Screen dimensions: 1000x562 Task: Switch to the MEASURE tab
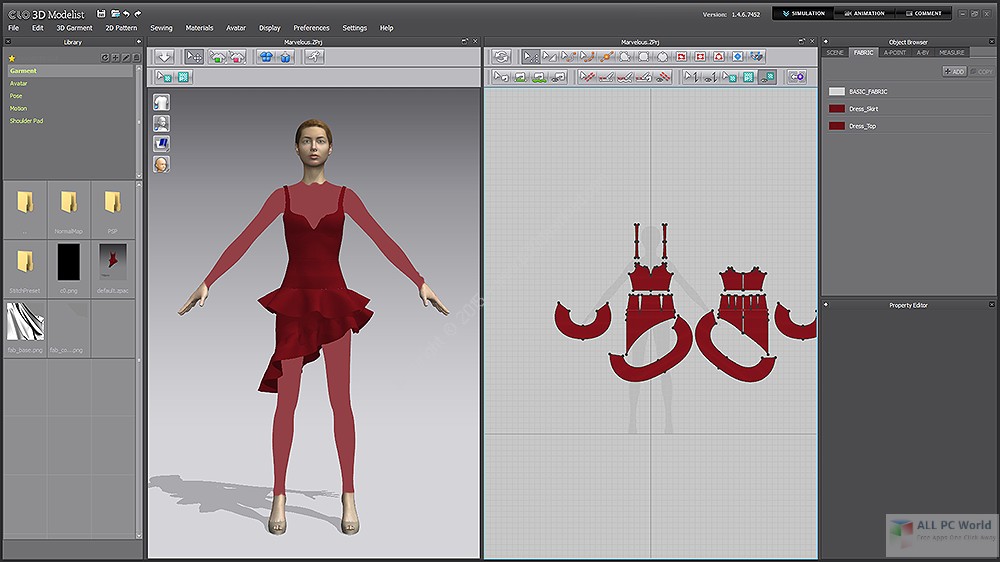pos(952,52)
